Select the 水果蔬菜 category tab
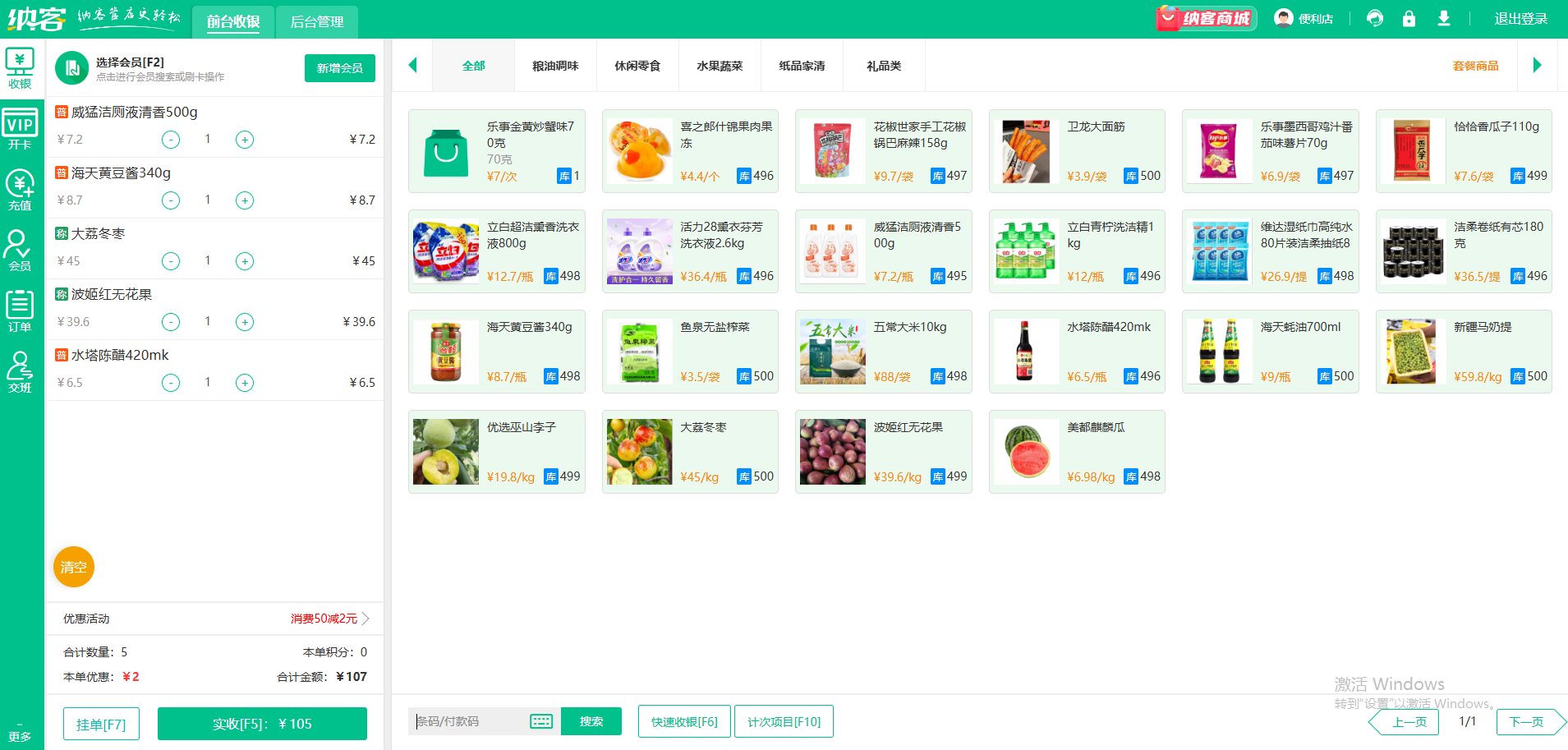The height and width of the screenshot is (750, 1568). (720, 66)
